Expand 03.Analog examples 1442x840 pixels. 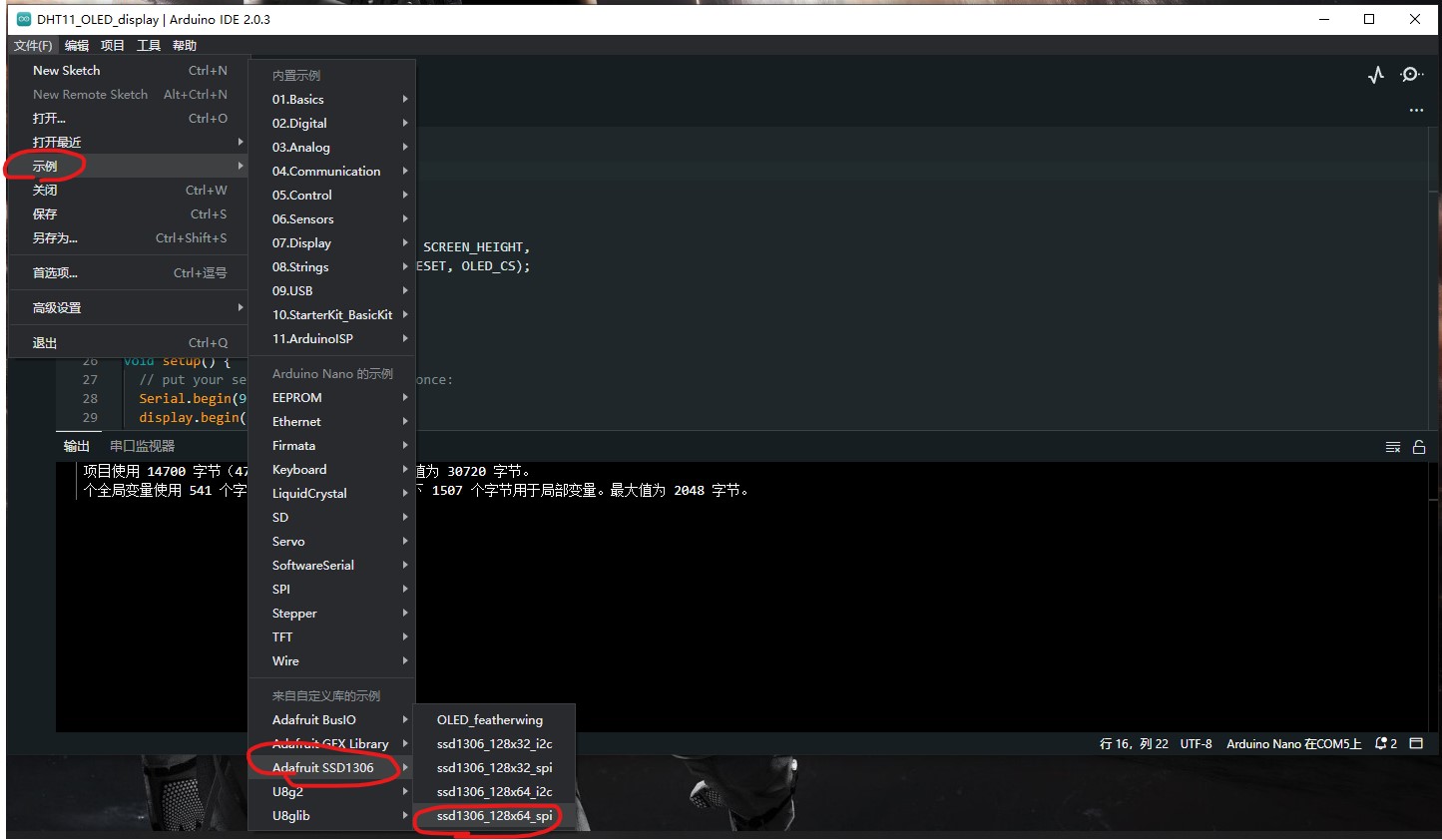[331, 148]
